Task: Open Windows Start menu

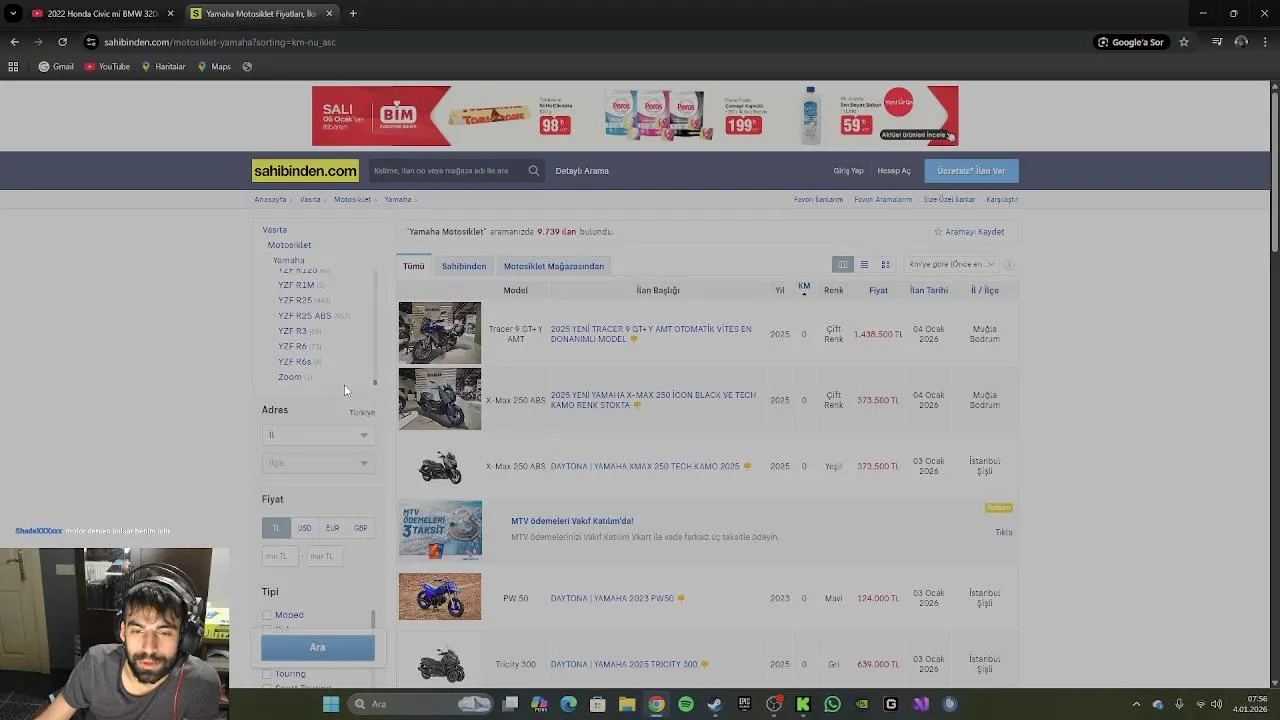Action: click(x=331, y=704)
